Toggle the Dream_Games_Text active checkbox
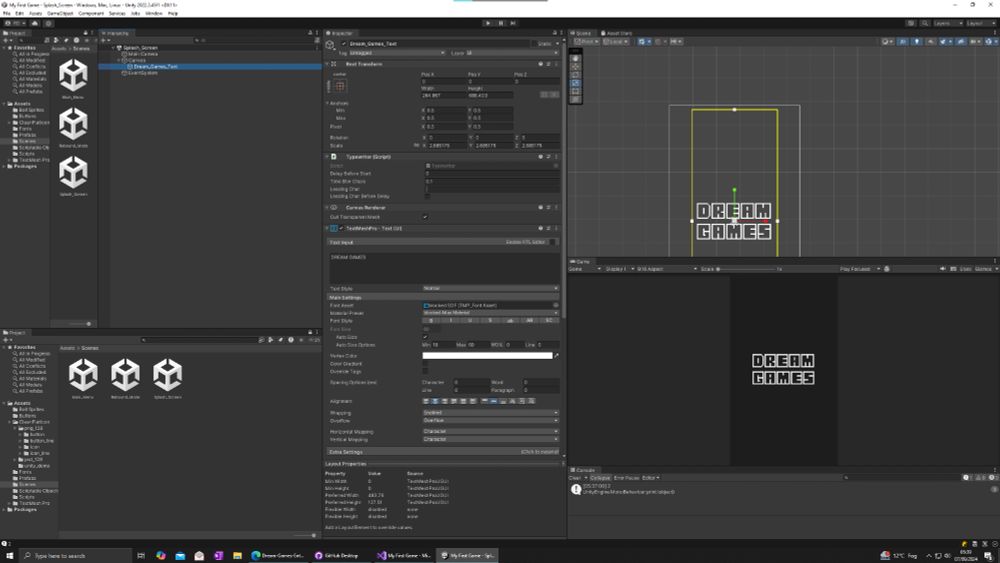This screenshot has height=563, width=1000. click(x=344, y=43)
